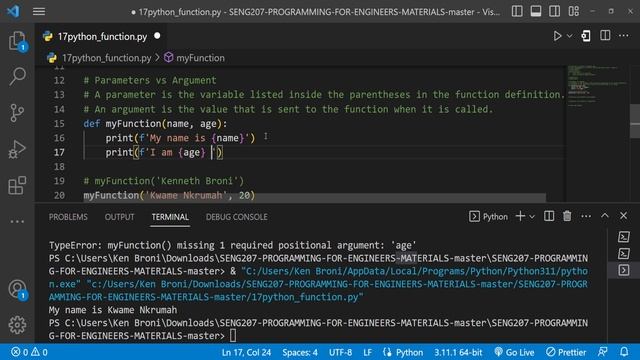
Task: Click the Python terminal profile label
Action: tap(489, 216)
